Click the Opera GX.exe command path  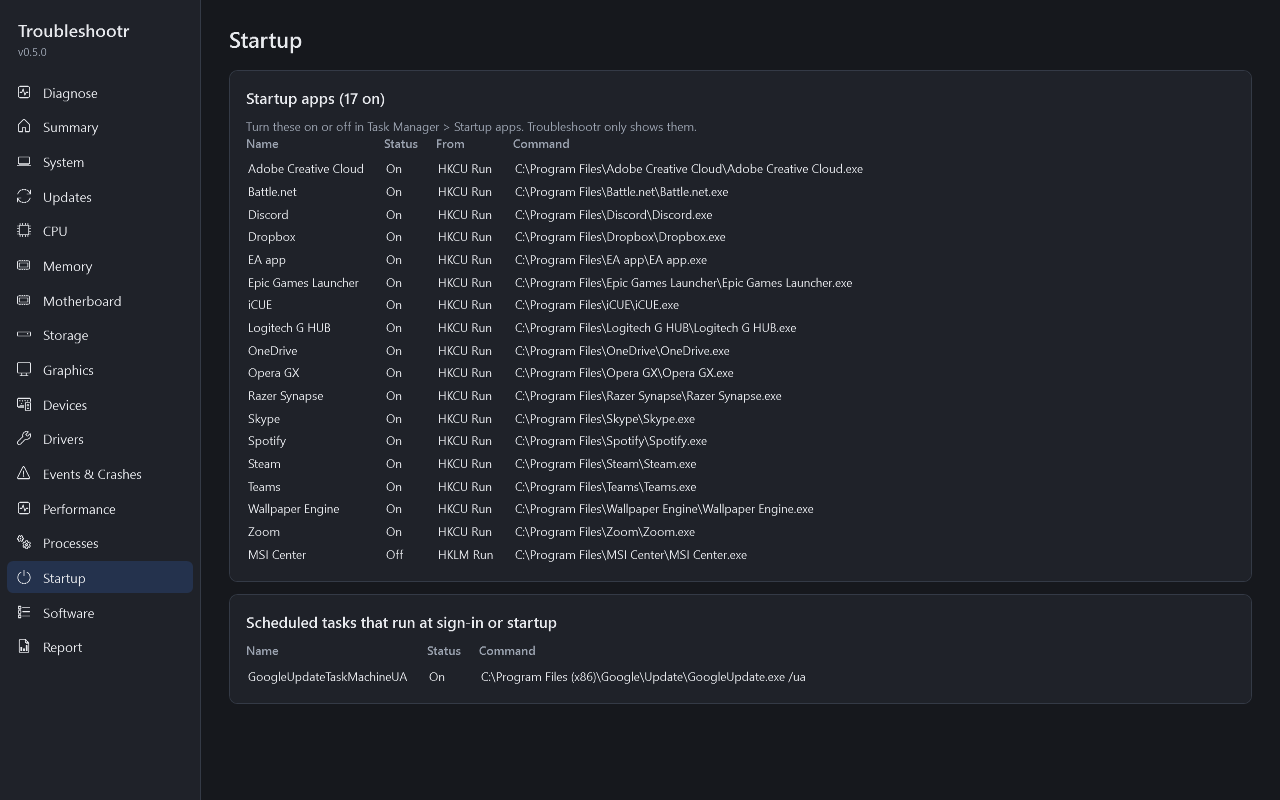coord(624,373)
